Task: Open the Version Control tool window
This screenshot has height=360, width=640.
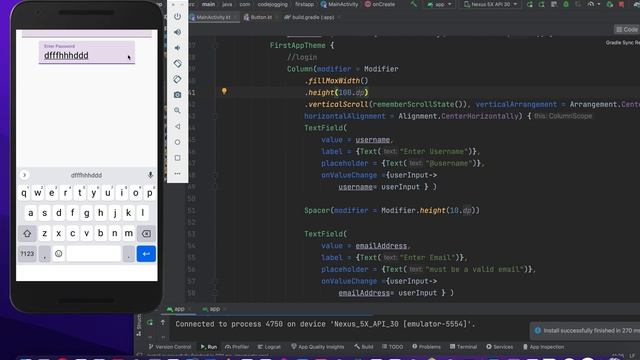Action: point(170,347)
